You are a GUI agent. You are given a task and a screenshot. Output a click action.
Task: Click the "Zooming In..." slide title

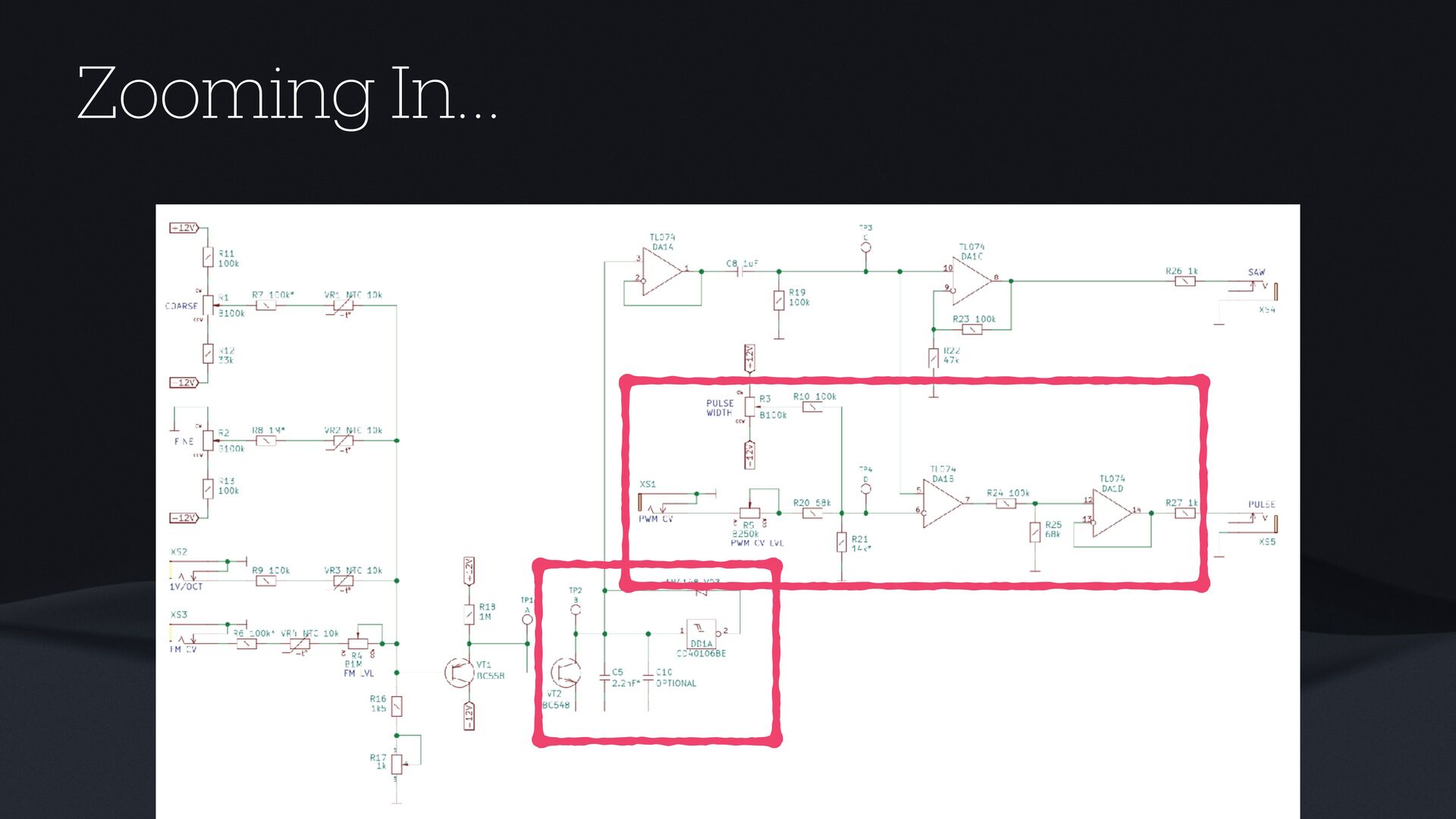[287, 94]
